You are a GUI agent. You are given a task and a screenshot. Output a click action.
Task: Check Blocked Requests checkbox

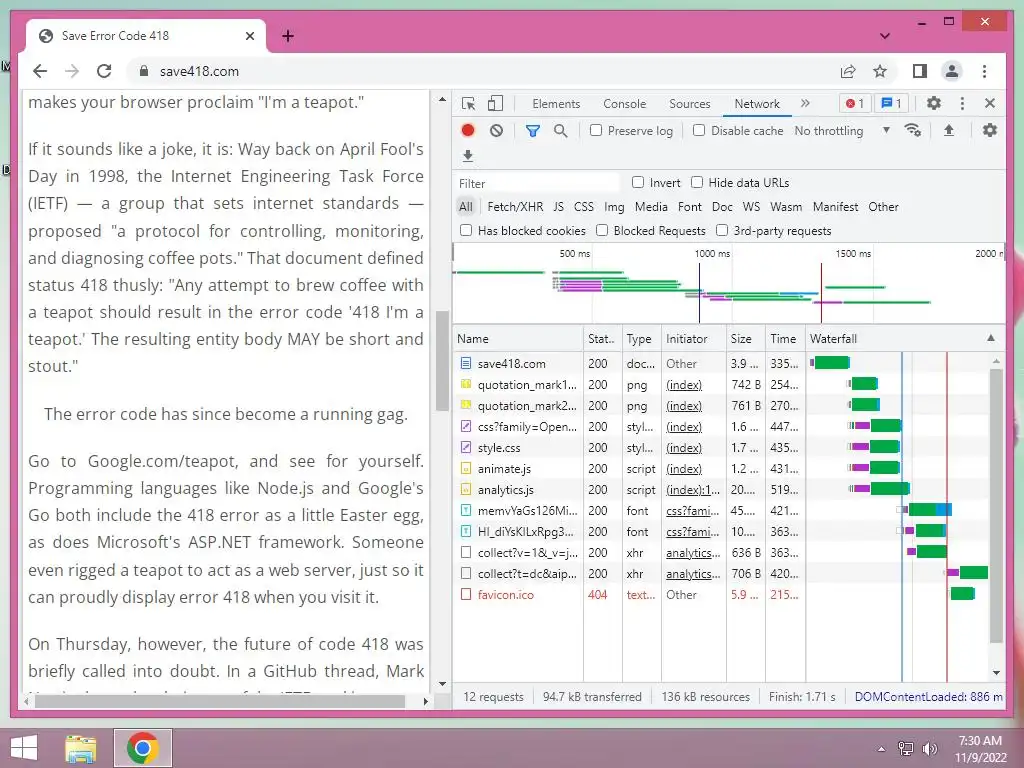pyautogui.click(x=601, y=230)
